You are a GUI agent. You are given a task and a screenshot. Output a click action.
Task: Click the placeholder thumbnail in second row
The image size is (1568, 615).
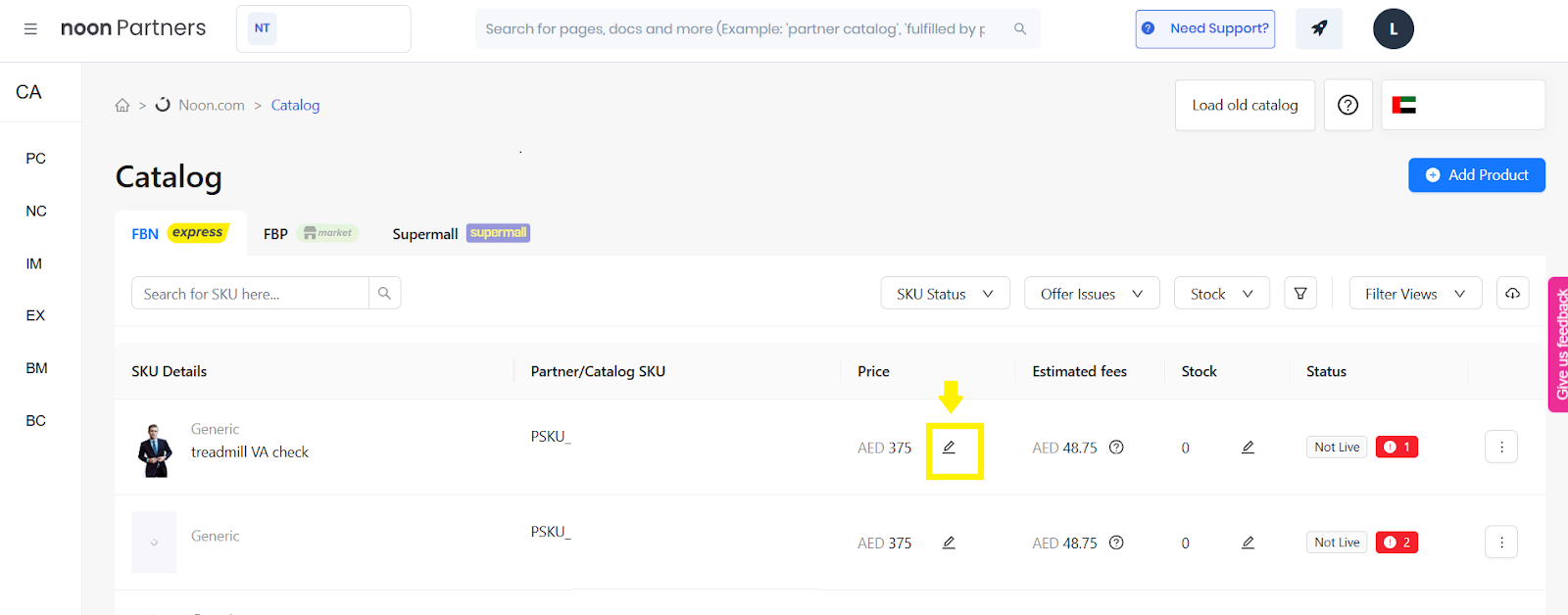[x=154, y=542]
